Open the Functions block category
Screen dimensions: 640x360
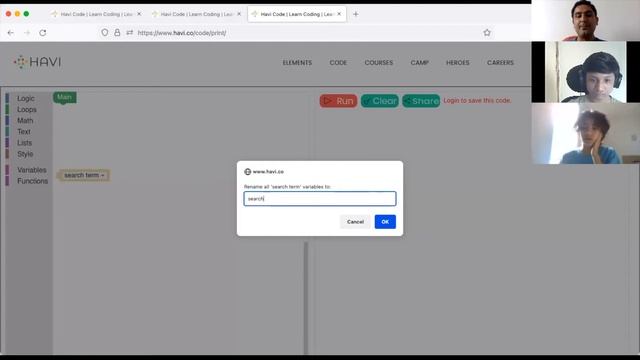click(32, 181)
